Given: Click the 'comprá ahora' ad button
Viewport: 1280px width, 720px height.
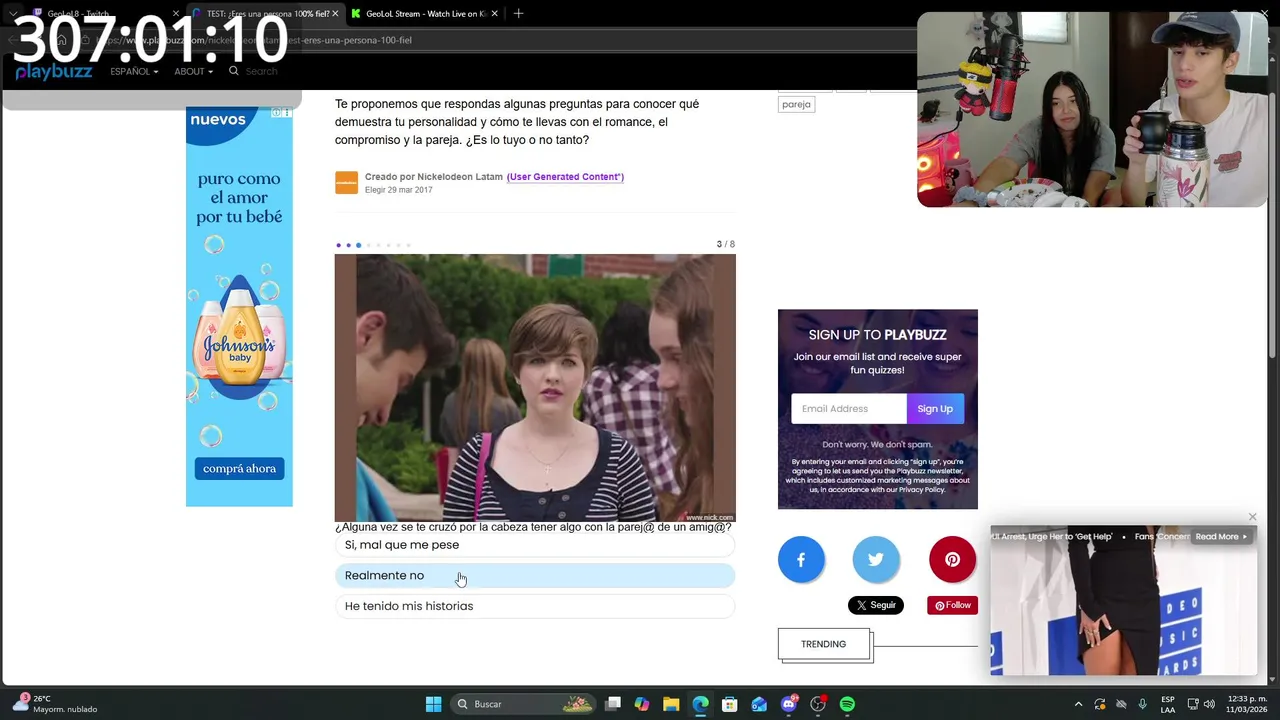Looking at the screenshot, I should [240, 469].
